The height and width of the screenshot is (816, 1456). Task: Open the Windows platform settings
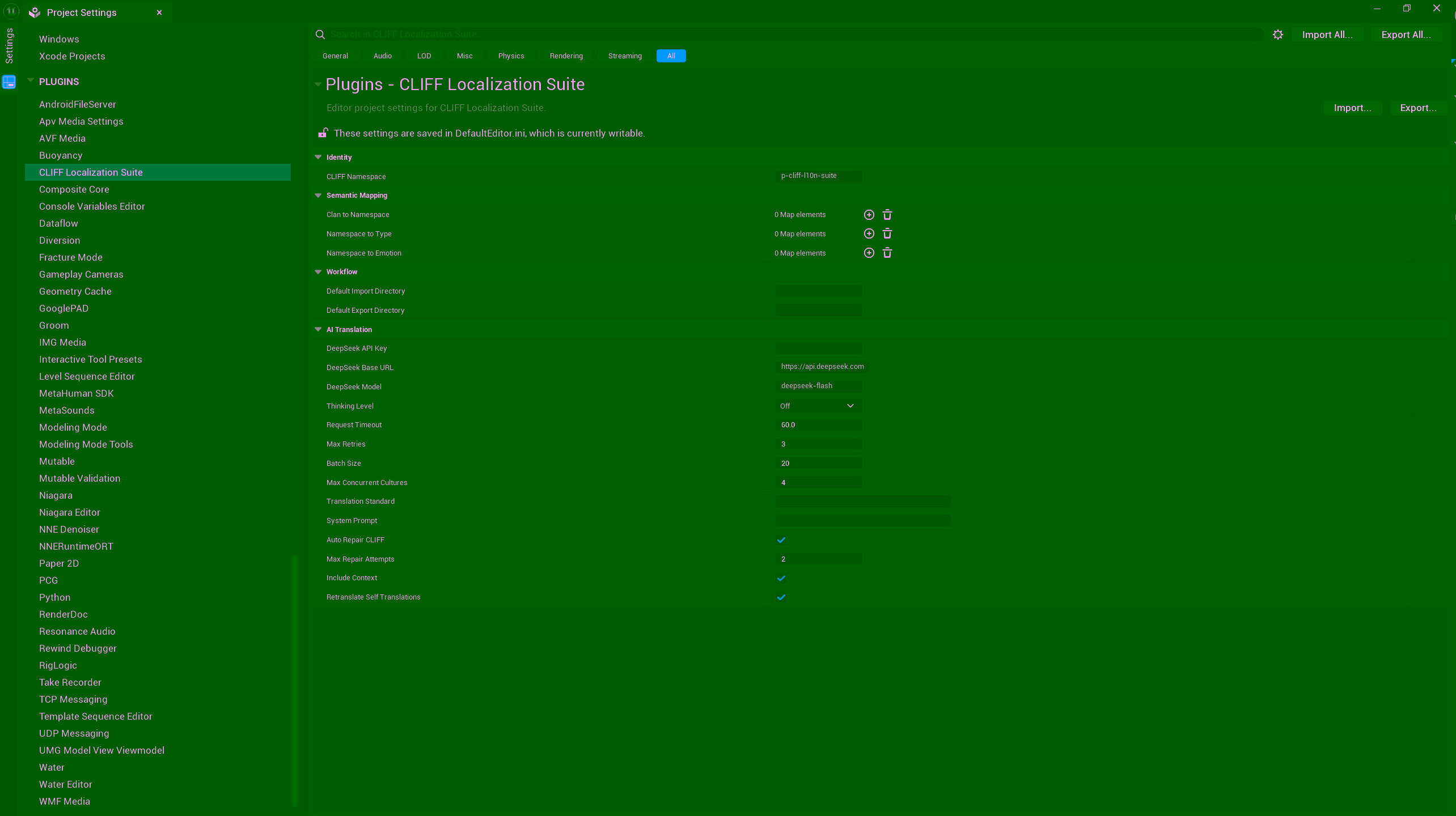click(x=59, y=39)
